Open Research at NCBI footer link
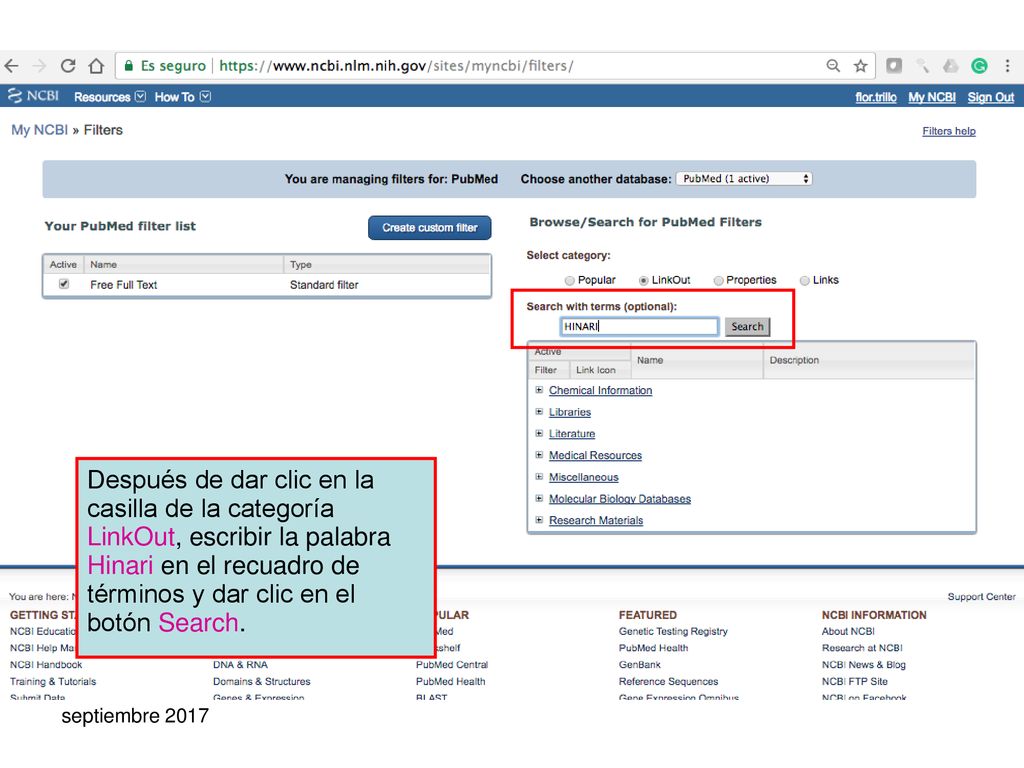Viewport: 1024px width, 768px height. 862,648
